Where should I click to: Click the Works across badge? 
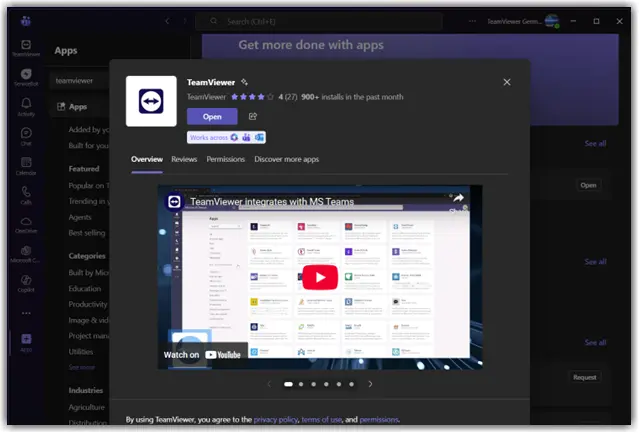226,137
